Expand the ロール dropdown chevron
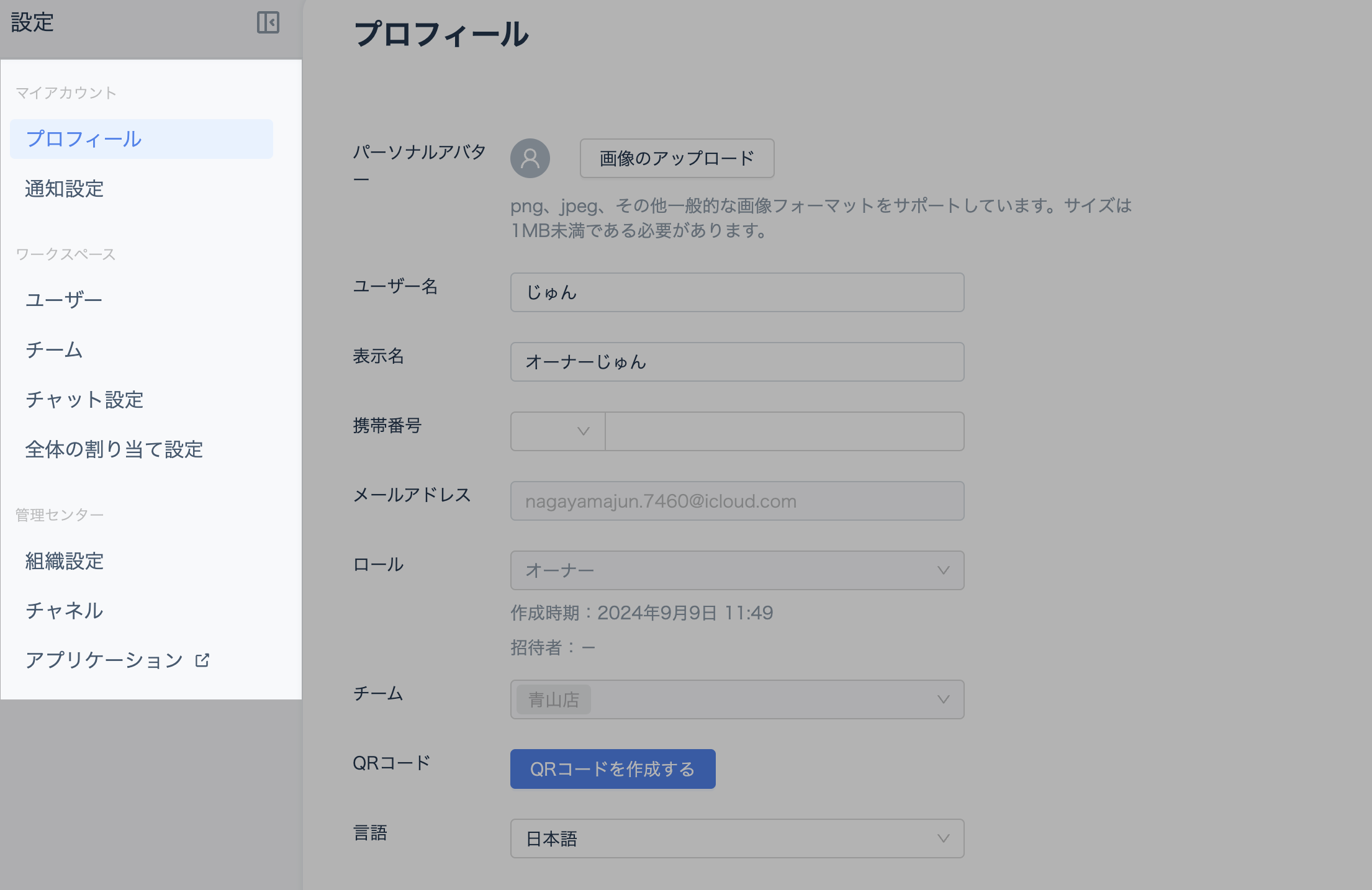The image size is (1372, 890). pyautogui.click(x=943, y=570)
